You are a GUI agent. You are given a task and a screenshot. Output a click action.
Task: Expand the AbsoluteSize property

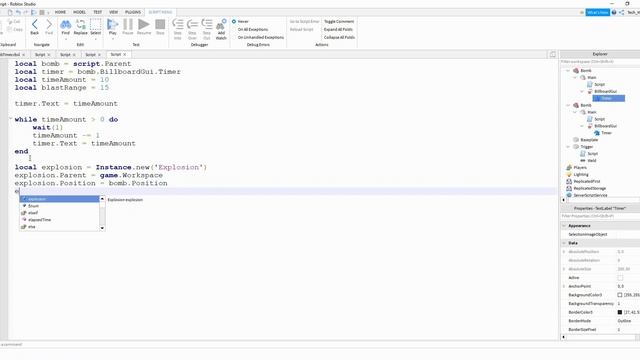tap(564, 269)
